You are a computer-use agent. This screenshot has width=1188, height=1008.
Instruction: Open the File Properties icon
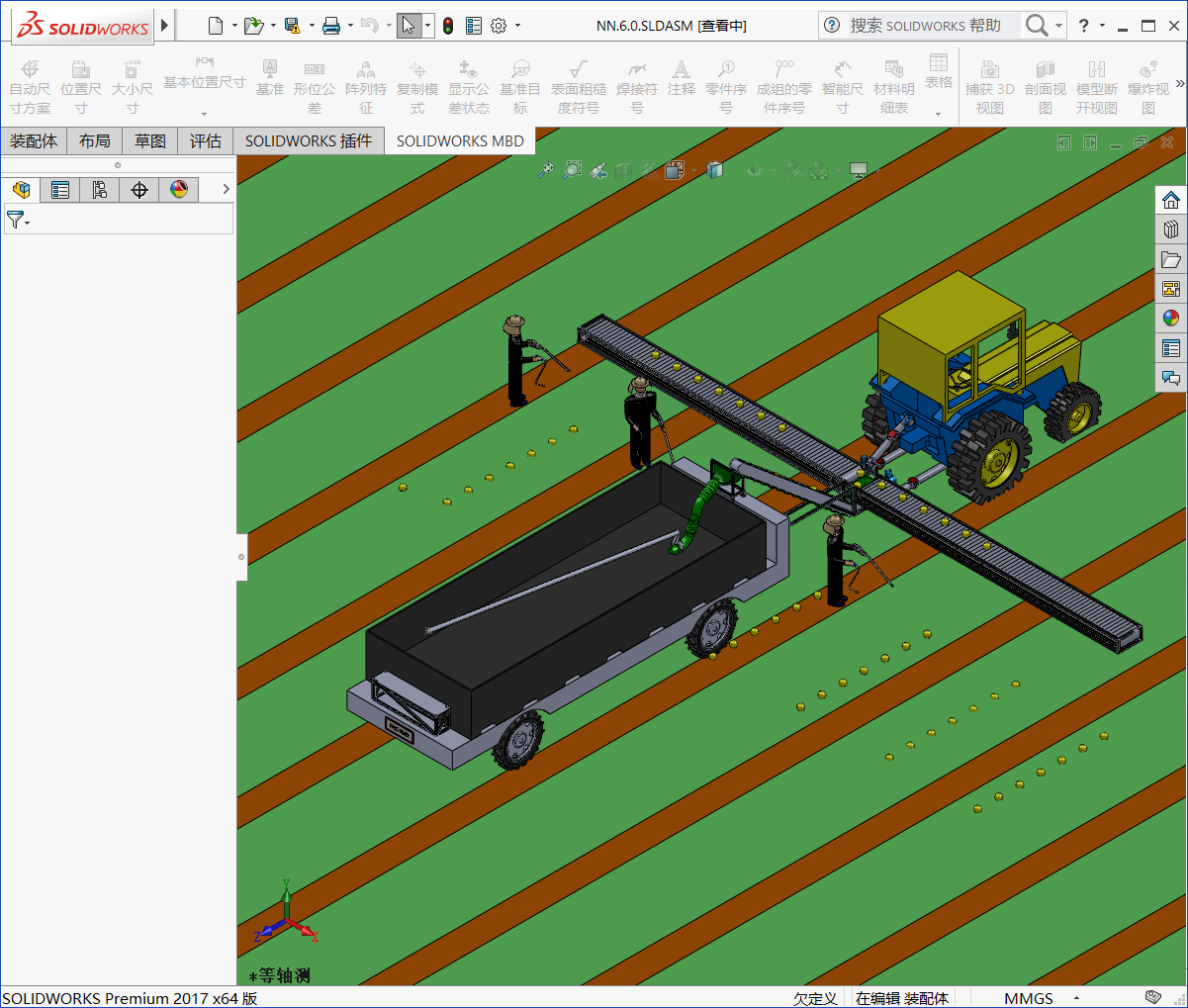coord(474,26)
